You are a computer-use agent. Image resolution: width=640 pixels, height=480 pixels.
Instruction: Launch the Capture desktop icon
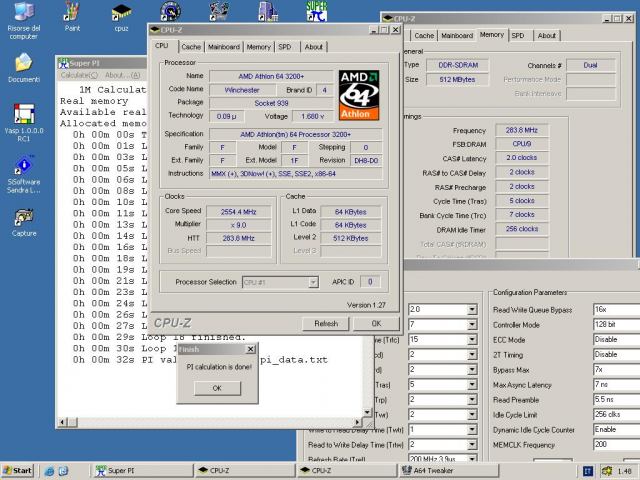click(x=24, y=223)
